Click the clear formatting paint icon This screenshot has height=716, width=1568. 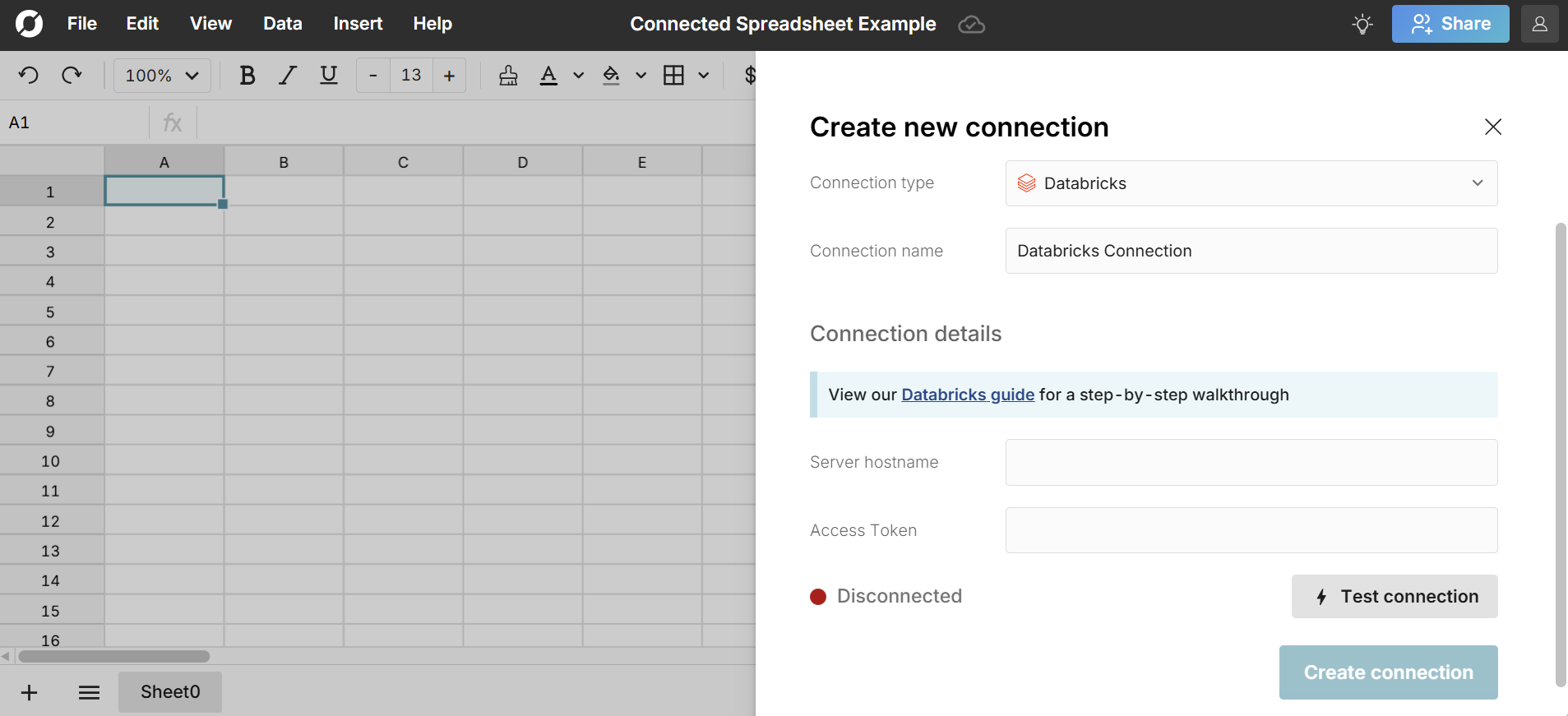coord(508,76)
